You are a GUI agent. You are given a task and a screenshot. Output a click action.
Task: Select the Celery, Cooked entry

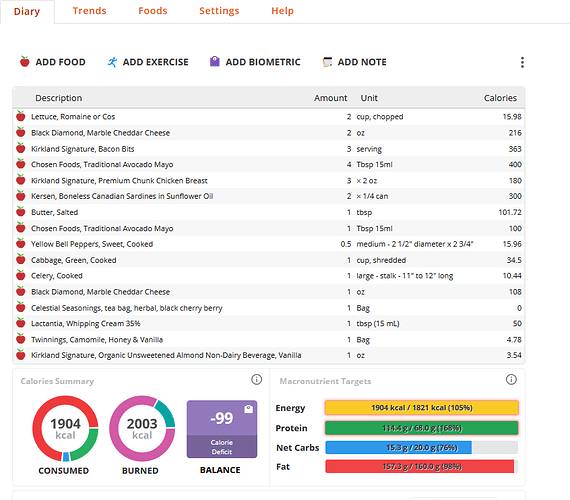tap(269, 276)
